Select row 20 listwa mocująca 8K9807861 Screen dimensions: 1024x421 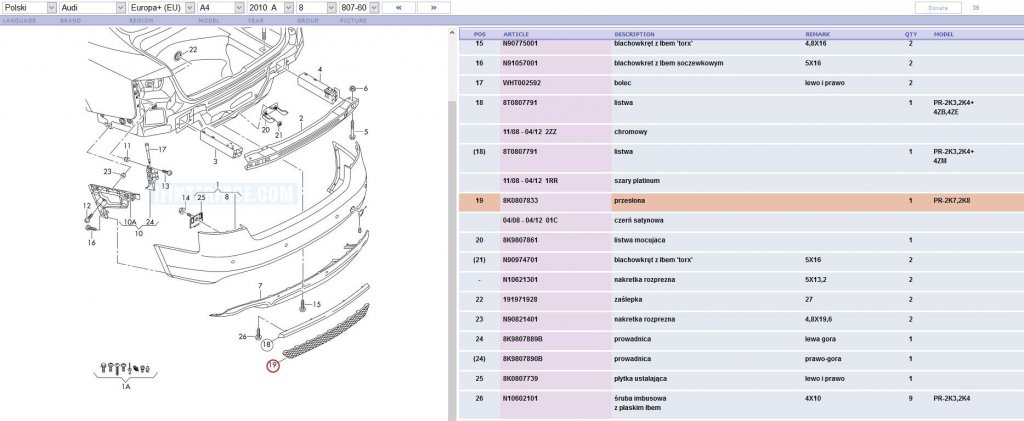pos(741,240)
